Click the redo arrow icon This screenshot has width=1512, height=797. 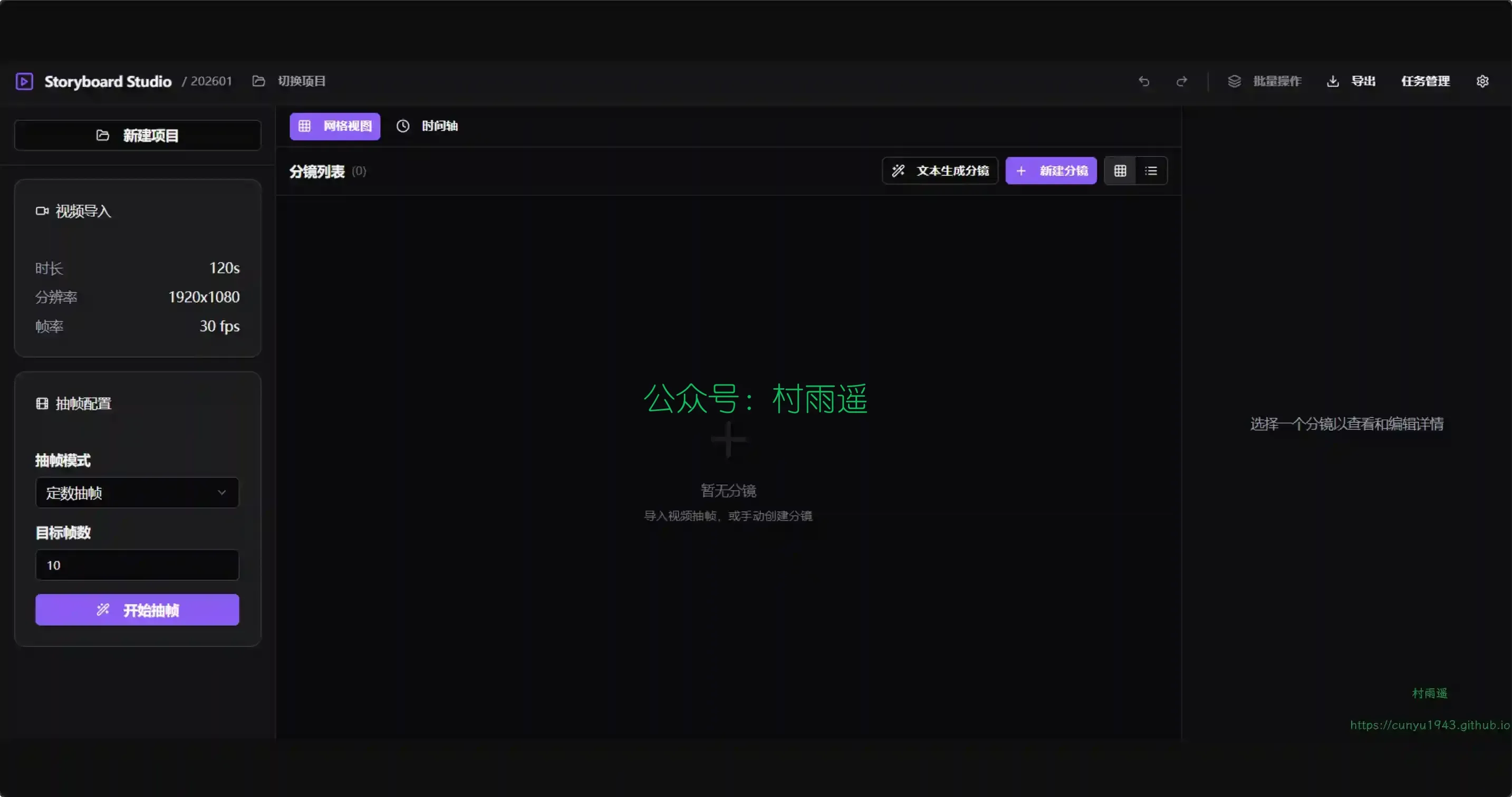coord(1181,81)
